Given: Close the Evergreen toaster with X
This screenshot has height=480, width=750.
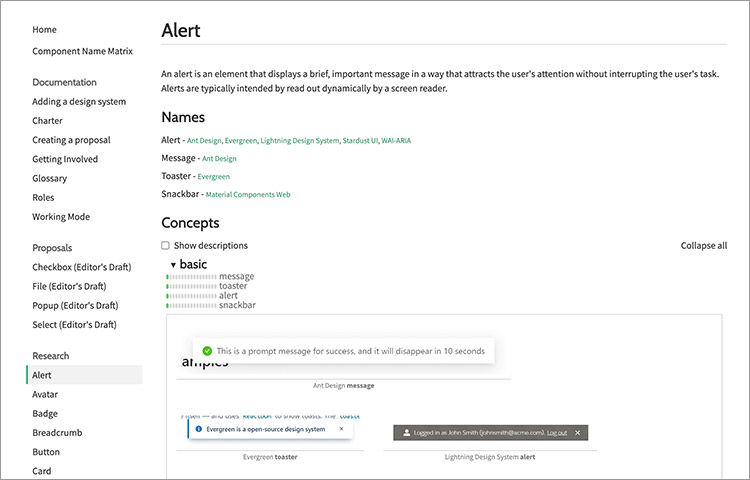Looking at the screenshot, I should click(342, 429).
